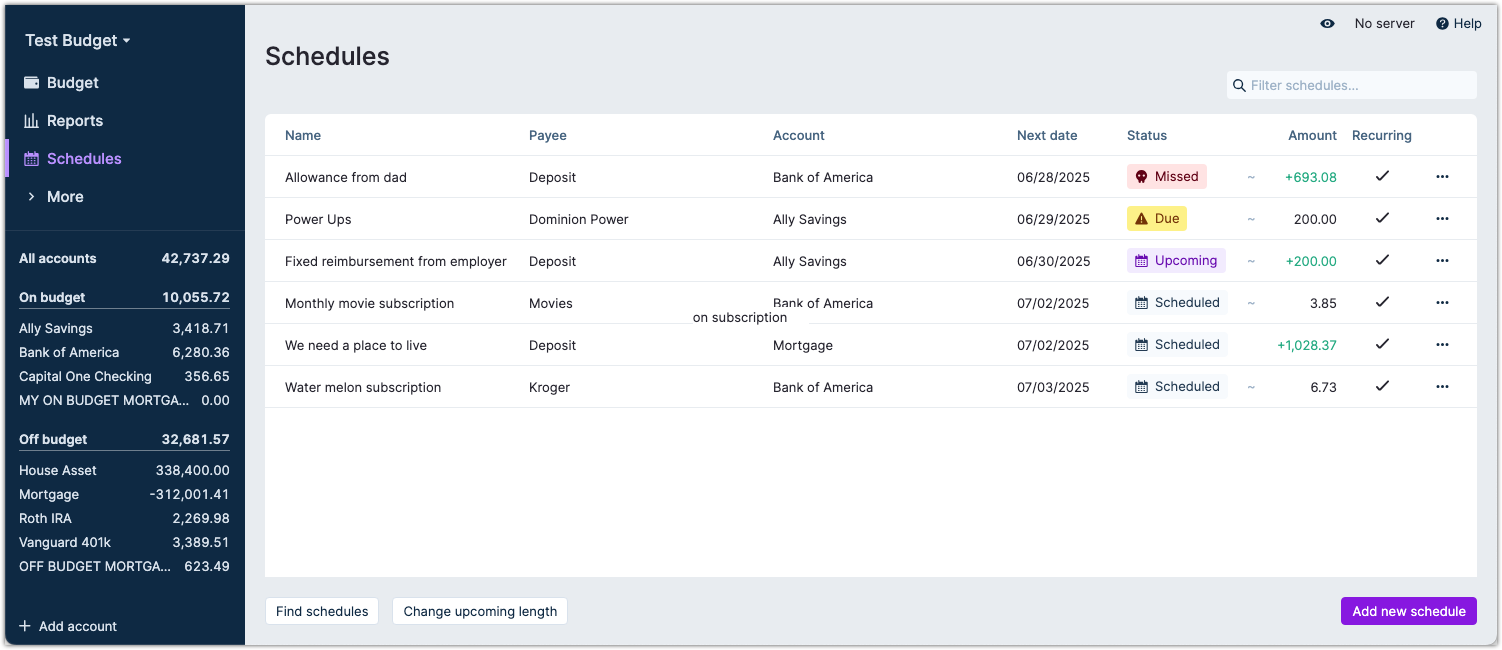
Task: Toggle privacy mode with the eye icon
Action: tap(1327, 23)
